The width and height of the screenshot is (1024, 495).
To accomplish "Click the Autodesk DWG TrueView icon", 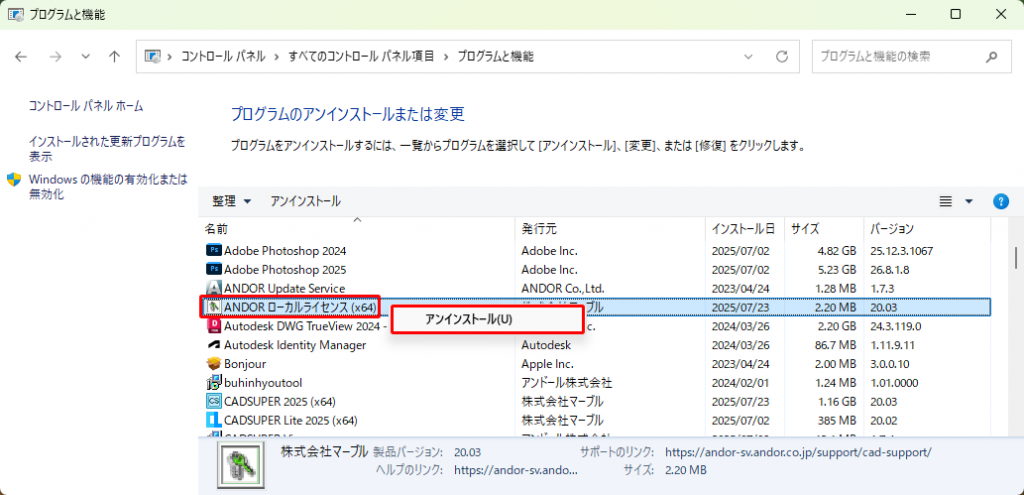I will click(214, 325).
